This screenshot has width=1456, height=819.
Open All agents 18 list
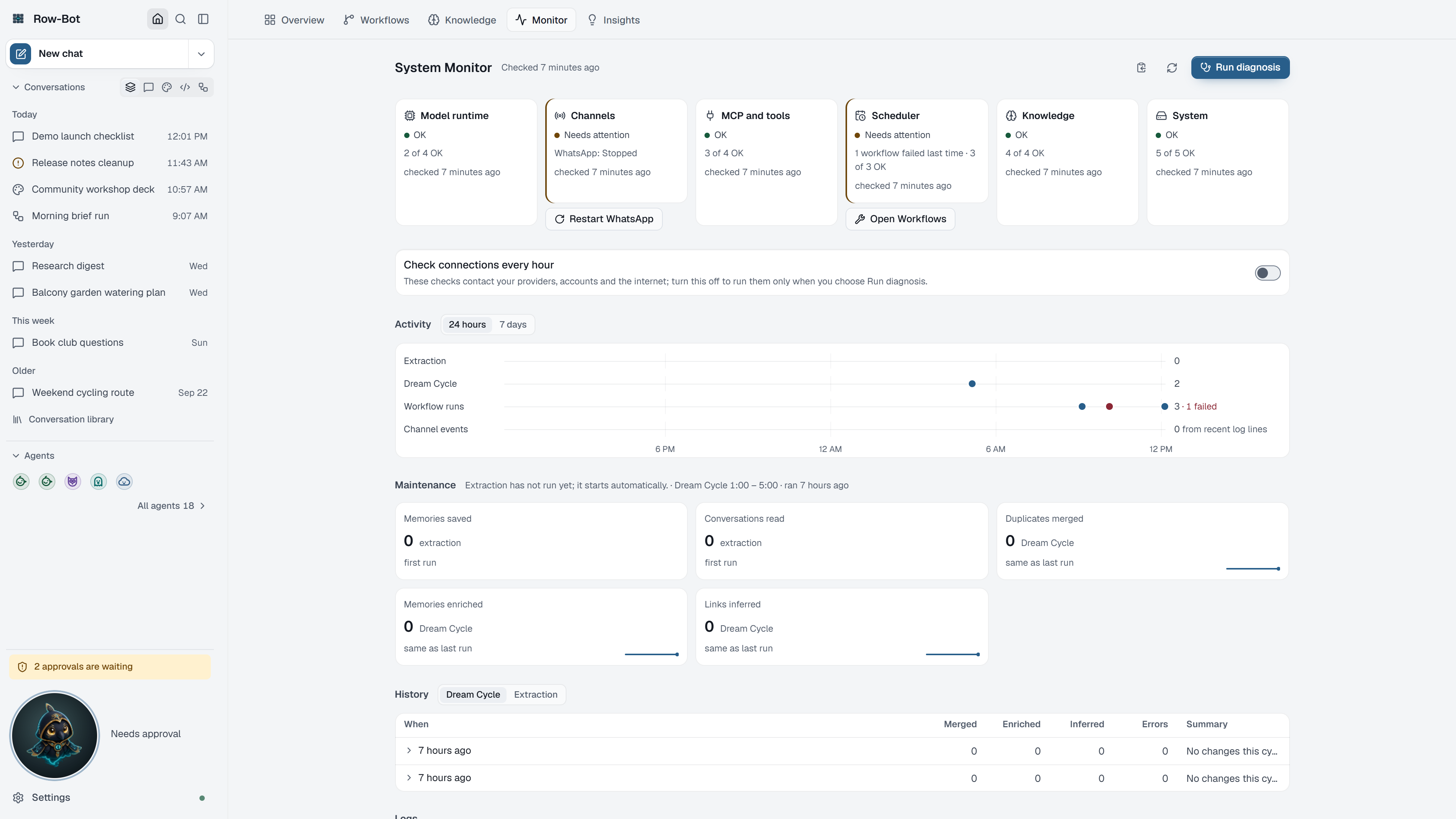pos(171,506)
